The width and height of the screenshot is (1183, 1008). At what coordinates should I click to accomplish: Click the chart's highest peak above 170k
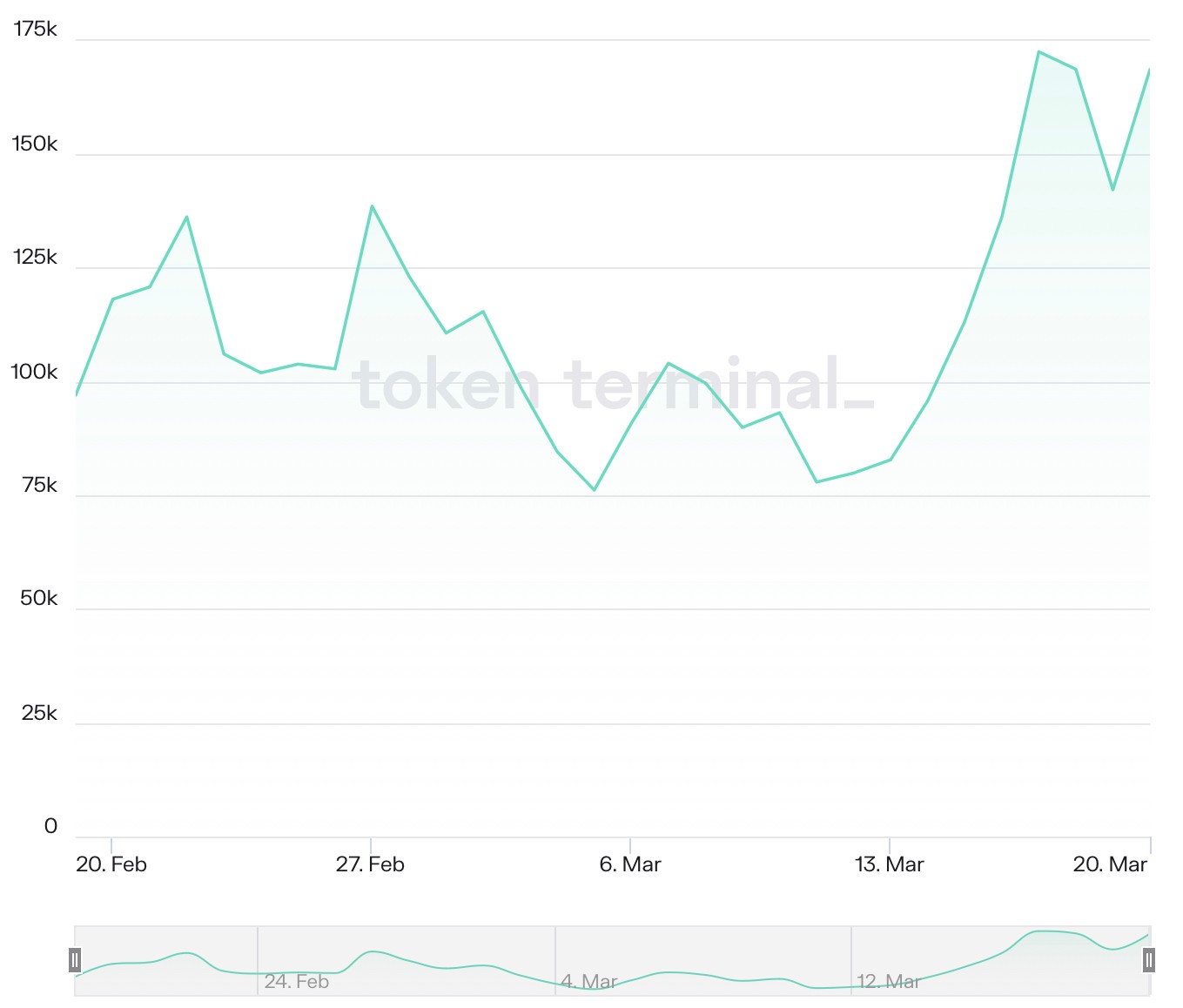pos(1038,52)
